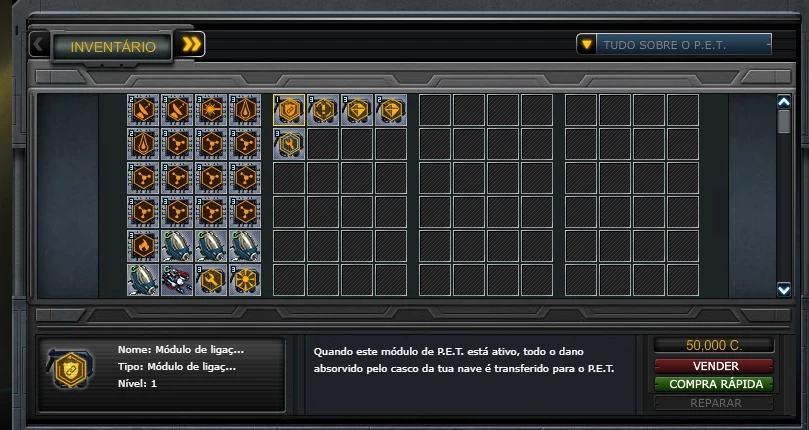Image resolution: width=809 pixels, height=430 pixels.
Task: Select the level 3 water drop module
Action: click(x=245, y=110)
